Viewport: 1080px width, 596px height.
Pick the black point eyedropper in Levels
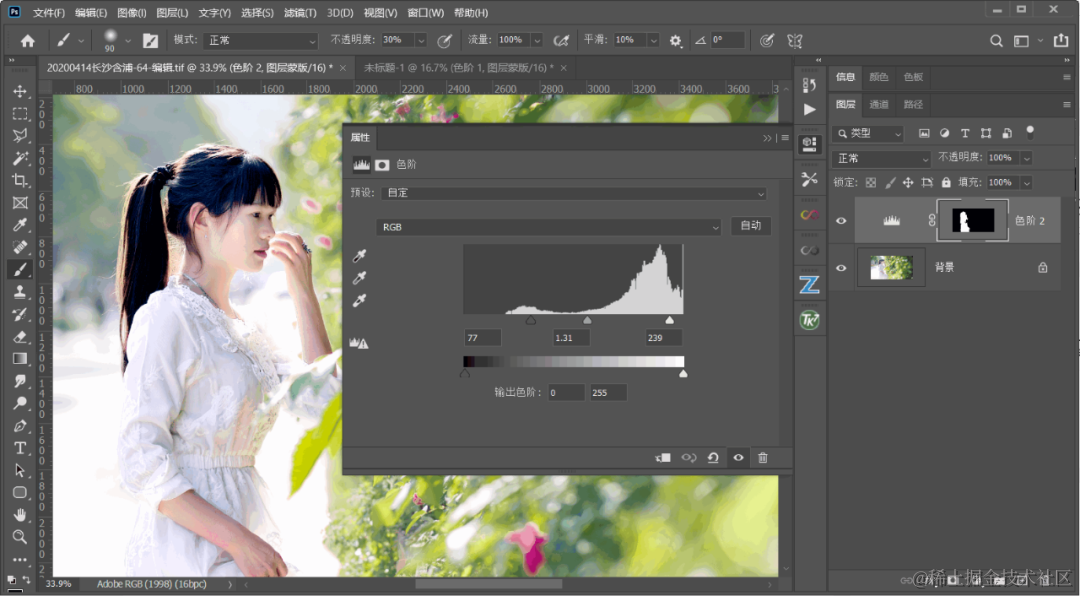pyautogui.click(x=359, y=256)
